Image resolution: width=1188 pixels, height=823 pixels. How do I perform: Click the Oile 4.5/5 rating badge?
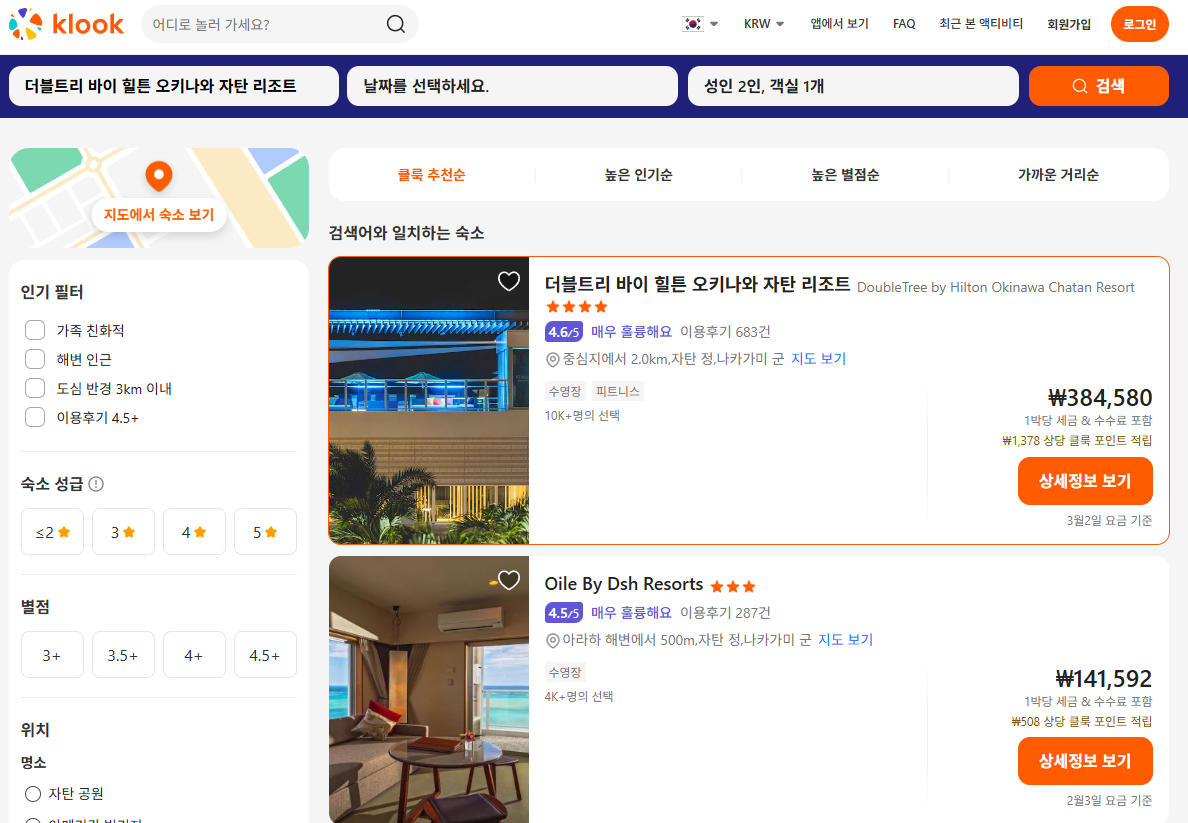[x=564, y=613]
